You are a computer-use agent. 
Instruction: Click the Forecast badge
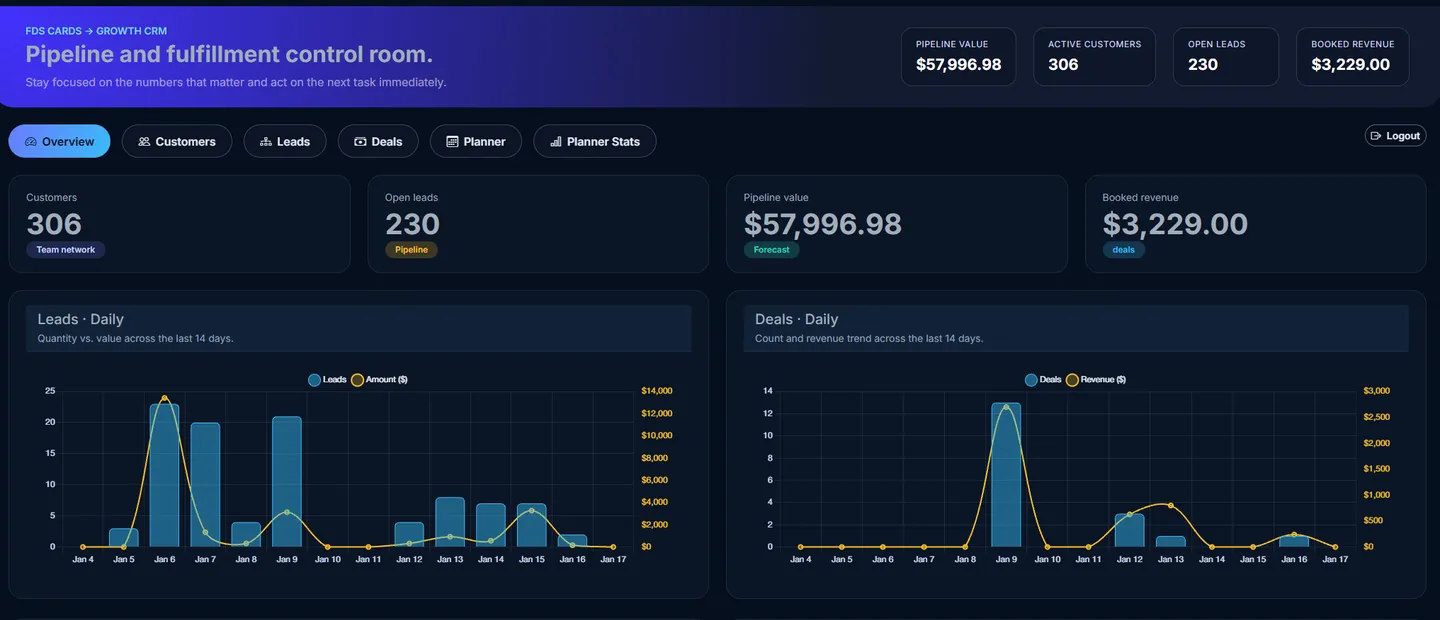pos(772,250)
